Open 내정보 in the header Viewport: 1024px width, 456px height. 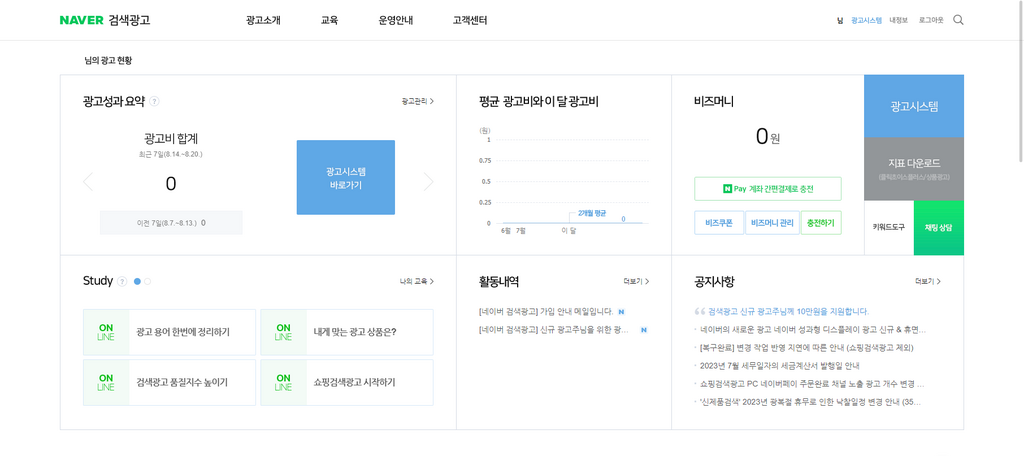pyautogui.click(x=899, y=20)
